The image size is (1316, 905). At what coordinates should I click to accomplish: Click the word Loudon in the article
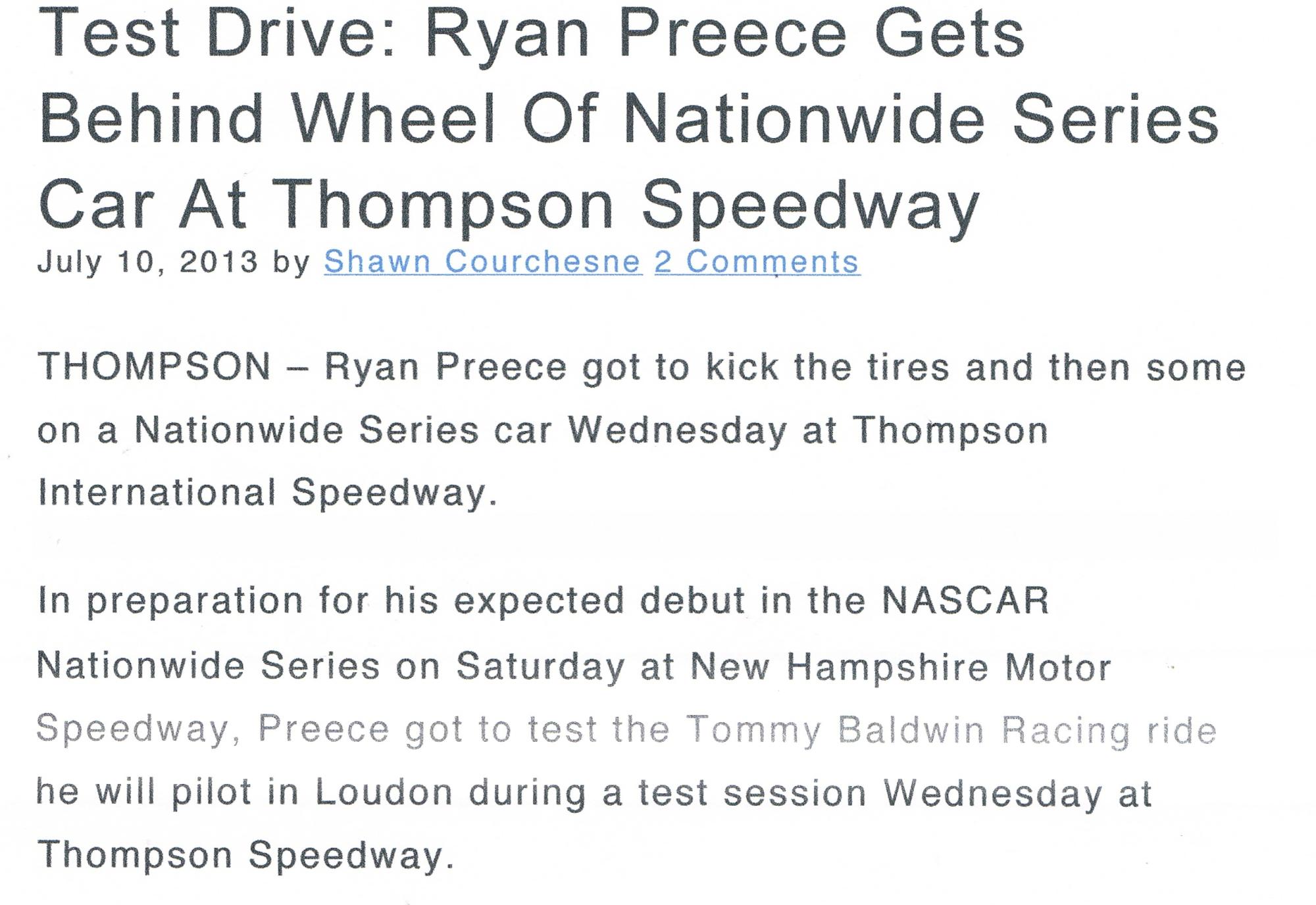[384, 793]
